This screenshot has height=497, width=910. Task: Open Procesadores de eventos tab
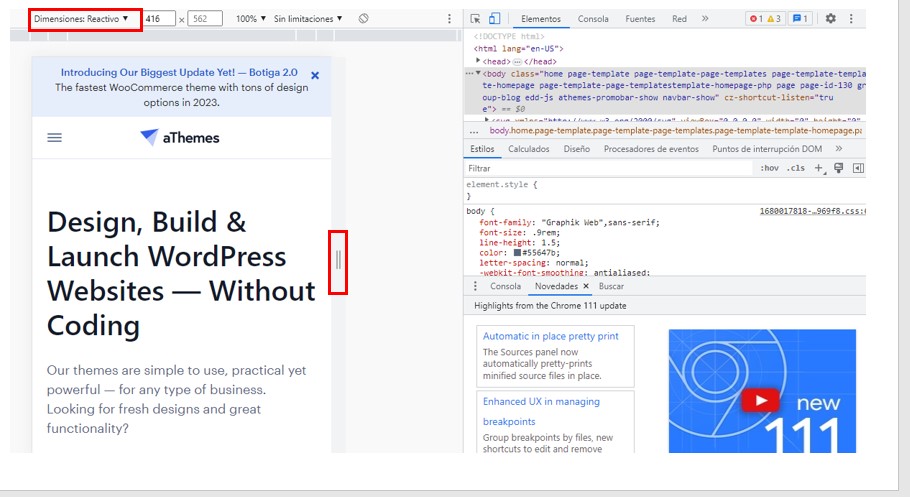[x=651, y=149]
